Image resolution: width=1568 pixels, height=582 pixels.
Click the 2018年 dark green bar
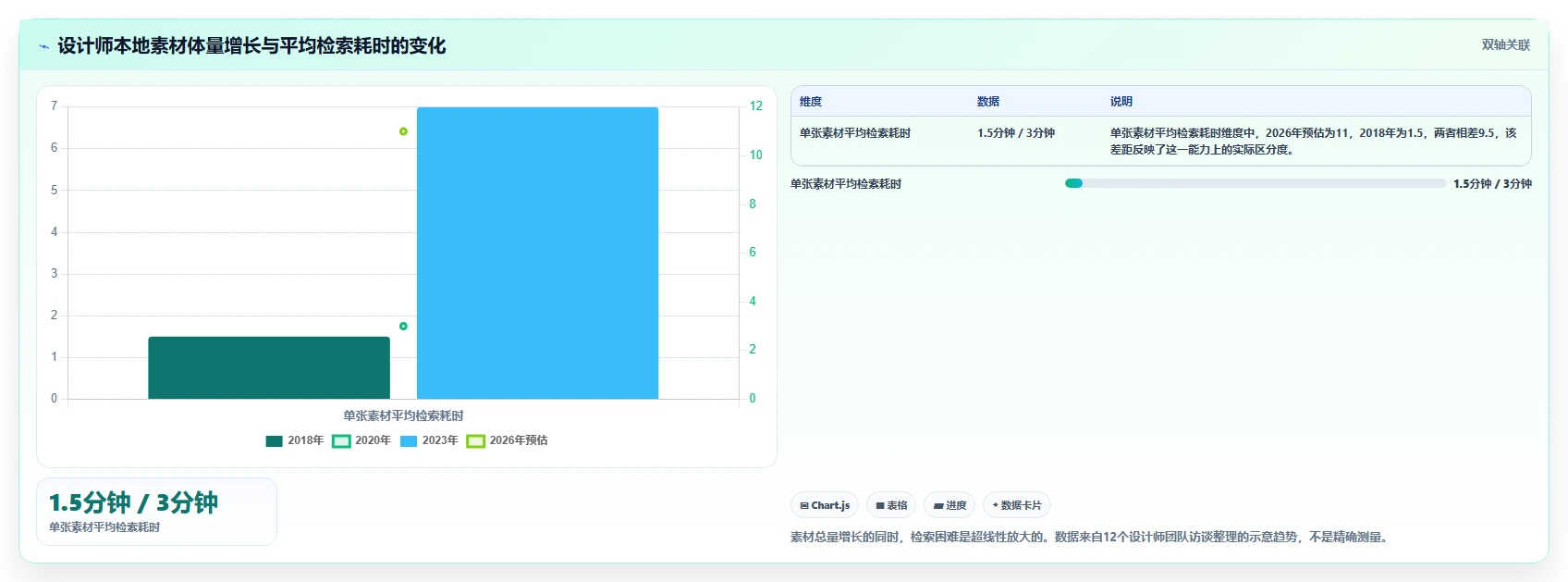pos(269,368)
